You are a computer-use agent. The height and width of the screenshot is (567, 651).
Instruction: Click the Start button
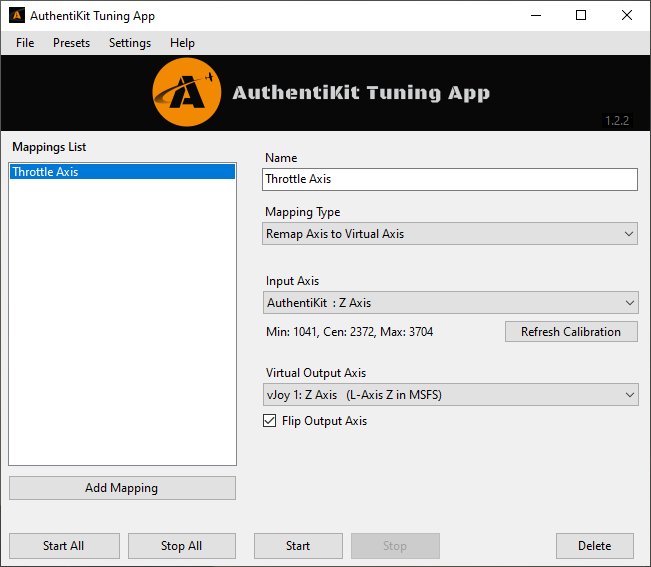298,546
